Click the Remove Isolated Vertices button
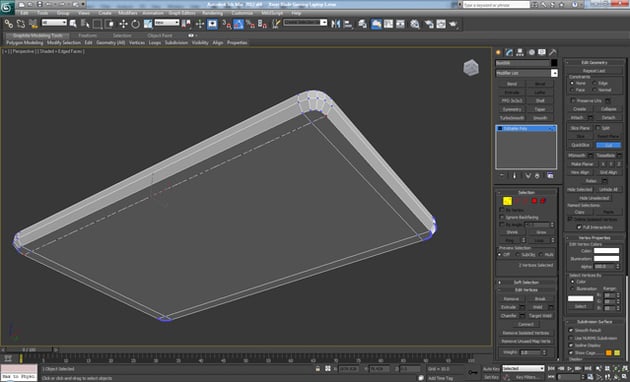This screenshot has width=630, height=382. click(526, 333)
